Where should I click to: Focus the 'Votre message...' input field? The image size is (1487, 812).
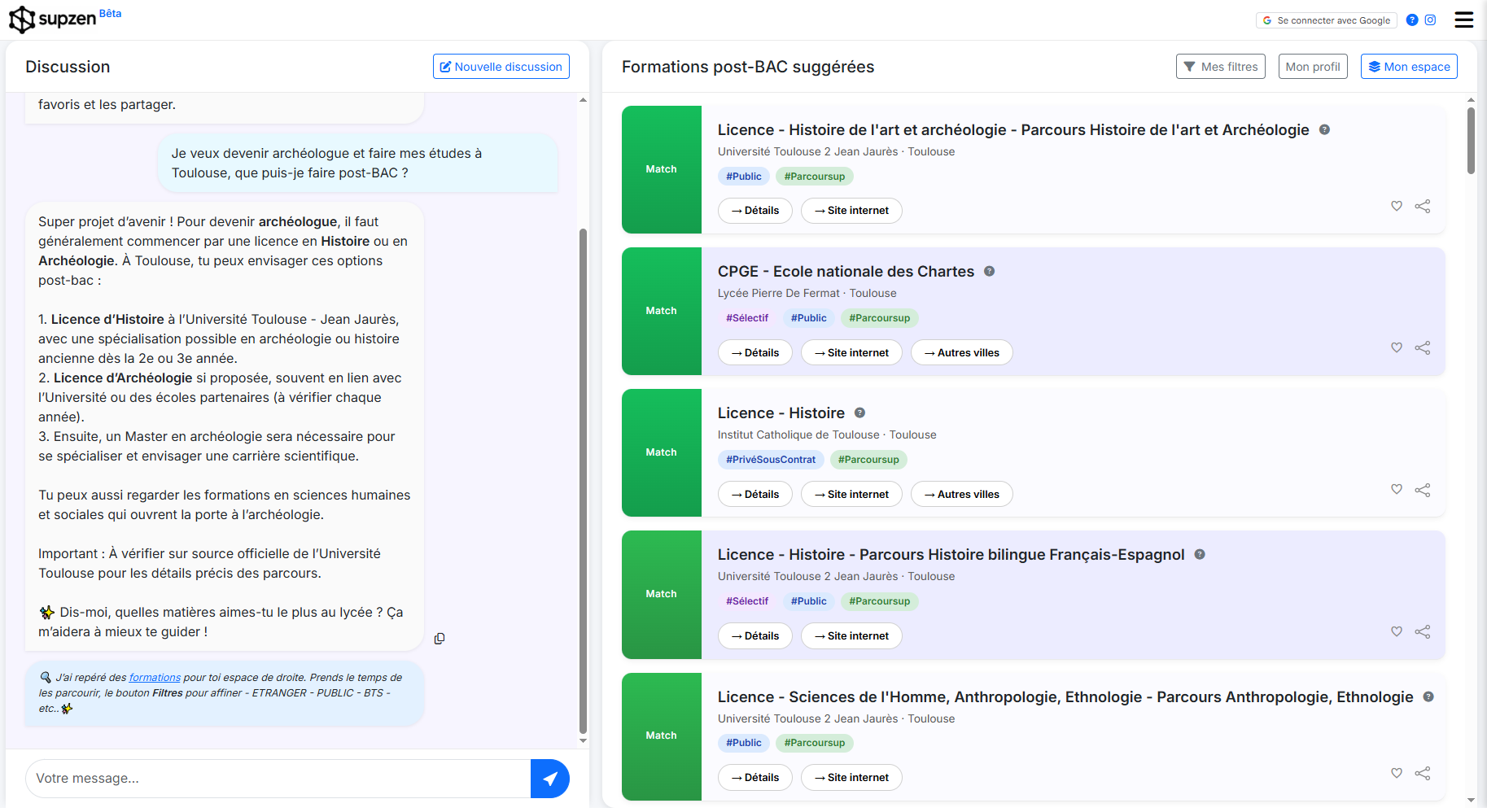[x=277, y=779]
